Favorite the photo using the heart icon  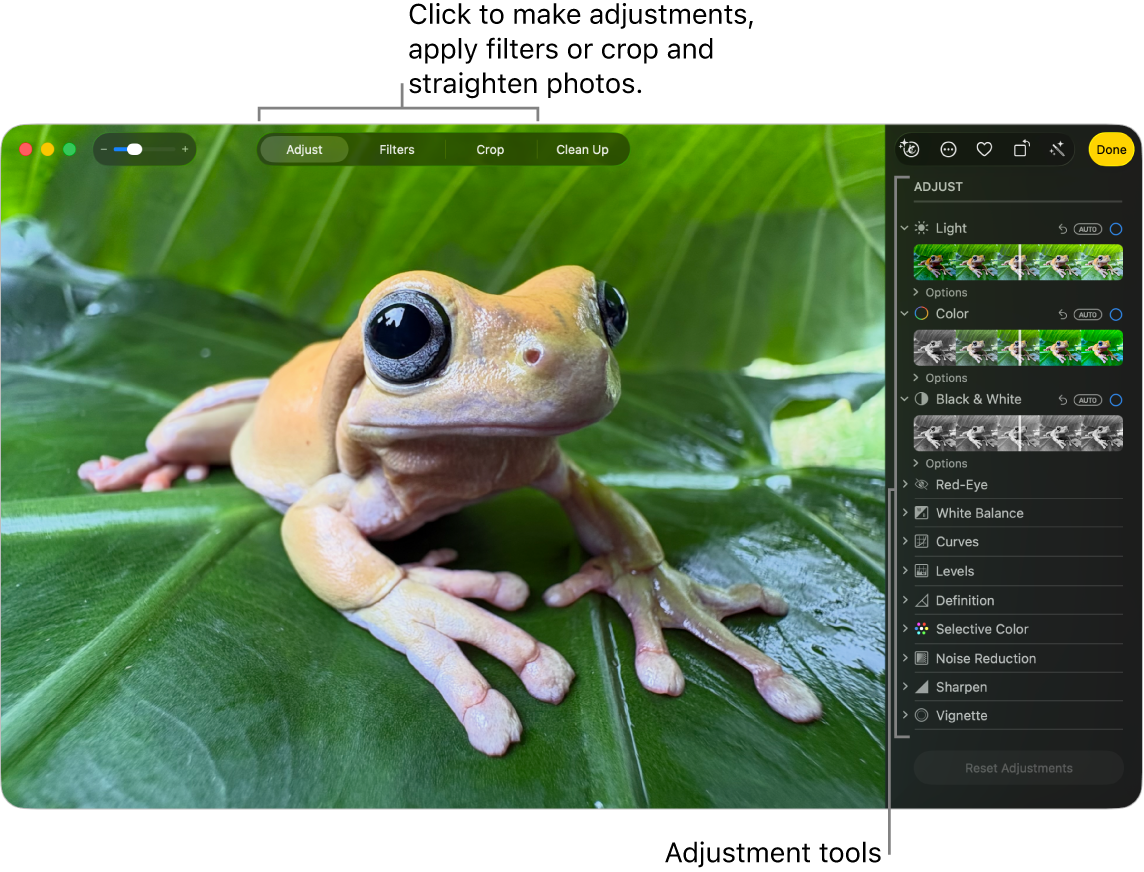click(984, 149)
